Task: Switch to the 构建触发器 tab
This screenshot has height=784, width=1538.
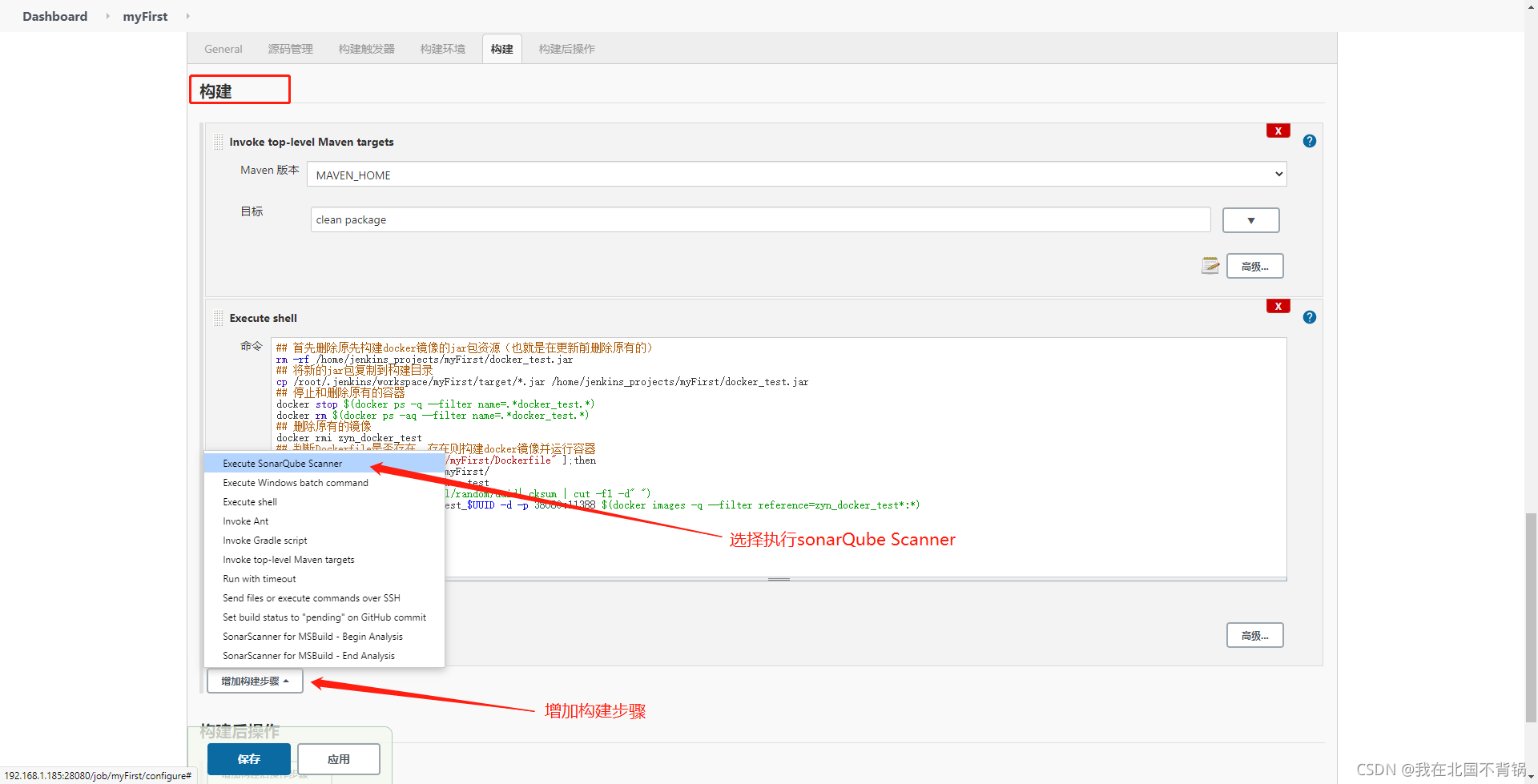Action: tap(366, 49)
